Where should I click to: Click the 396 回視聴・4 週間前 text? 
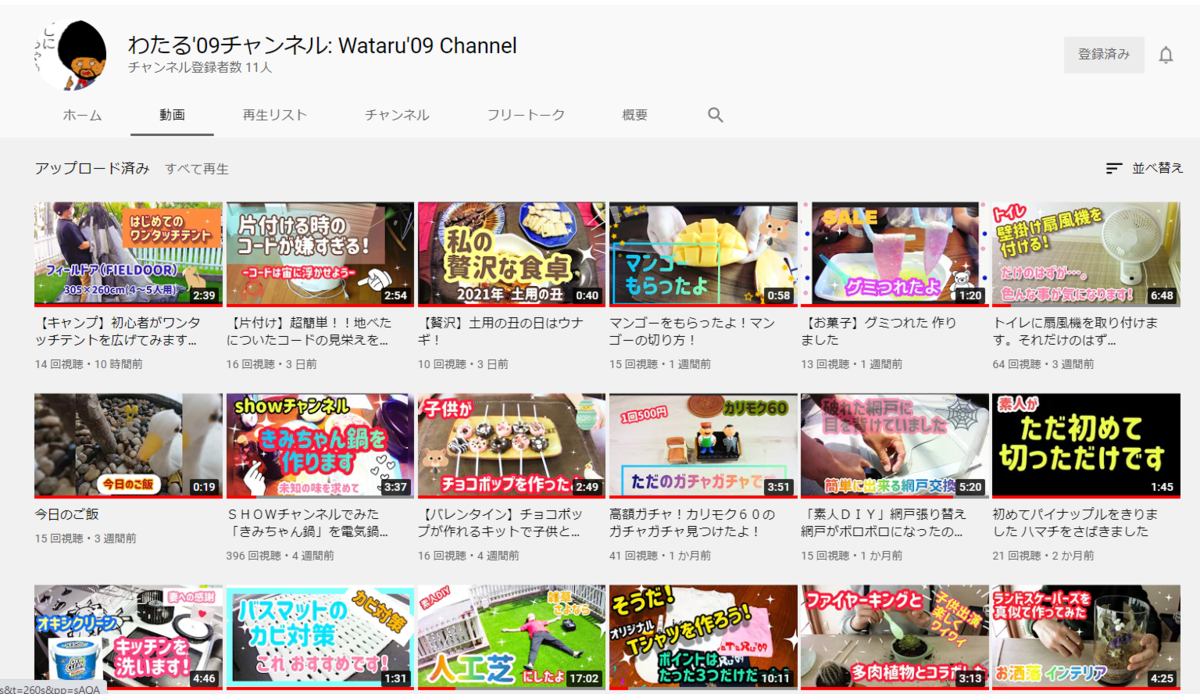[281, 556]
